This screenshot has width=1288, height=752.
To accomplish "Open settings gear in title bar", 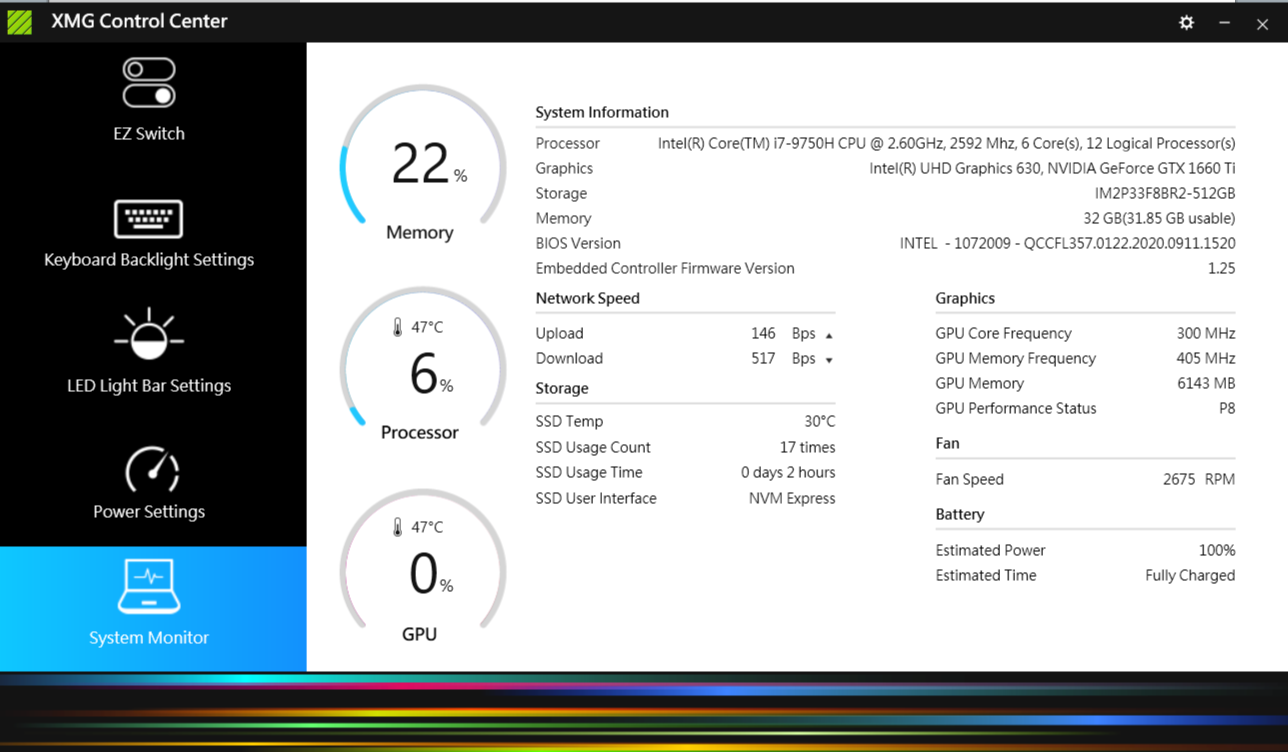I will [x=1186, y=22].
